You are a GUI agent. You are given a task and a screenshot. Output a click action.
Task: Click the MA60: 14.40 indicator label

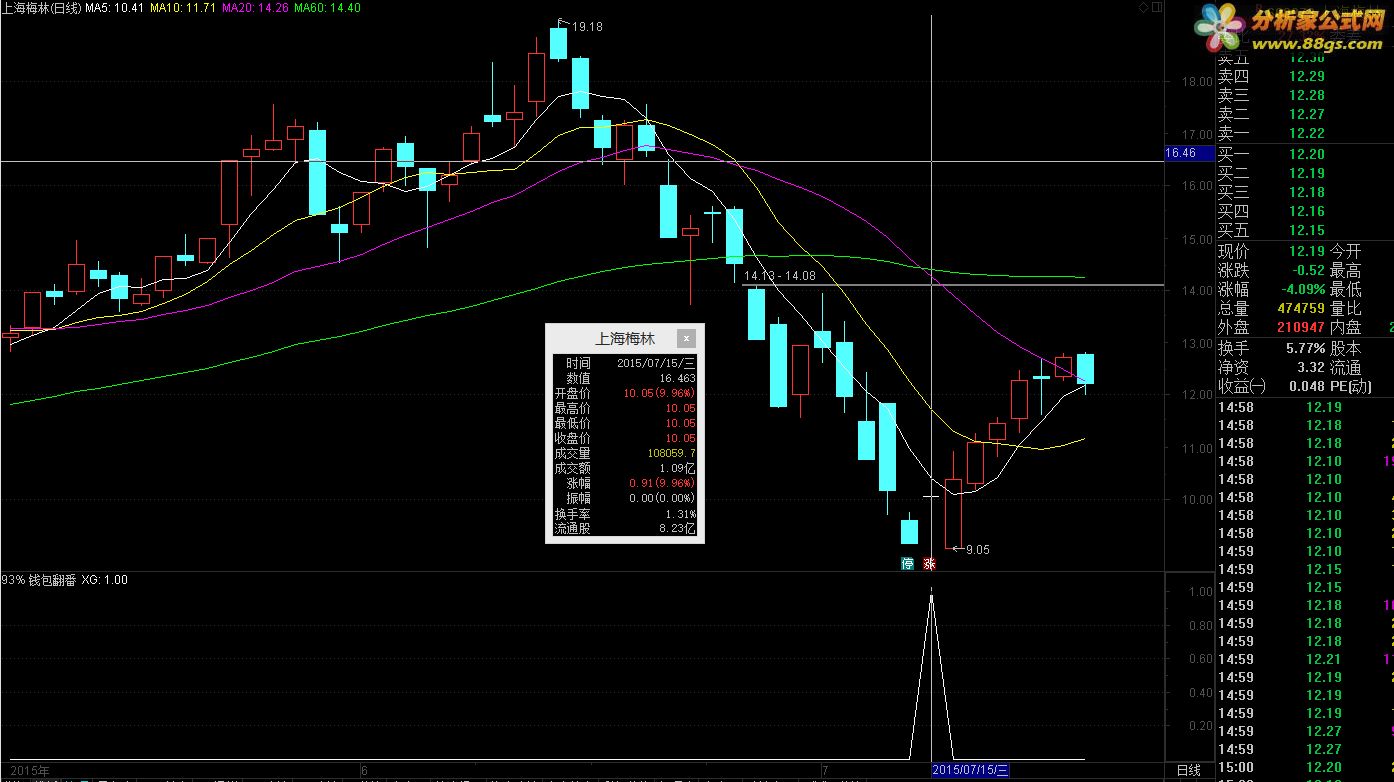pyautogui.click(x=328, y=7)
